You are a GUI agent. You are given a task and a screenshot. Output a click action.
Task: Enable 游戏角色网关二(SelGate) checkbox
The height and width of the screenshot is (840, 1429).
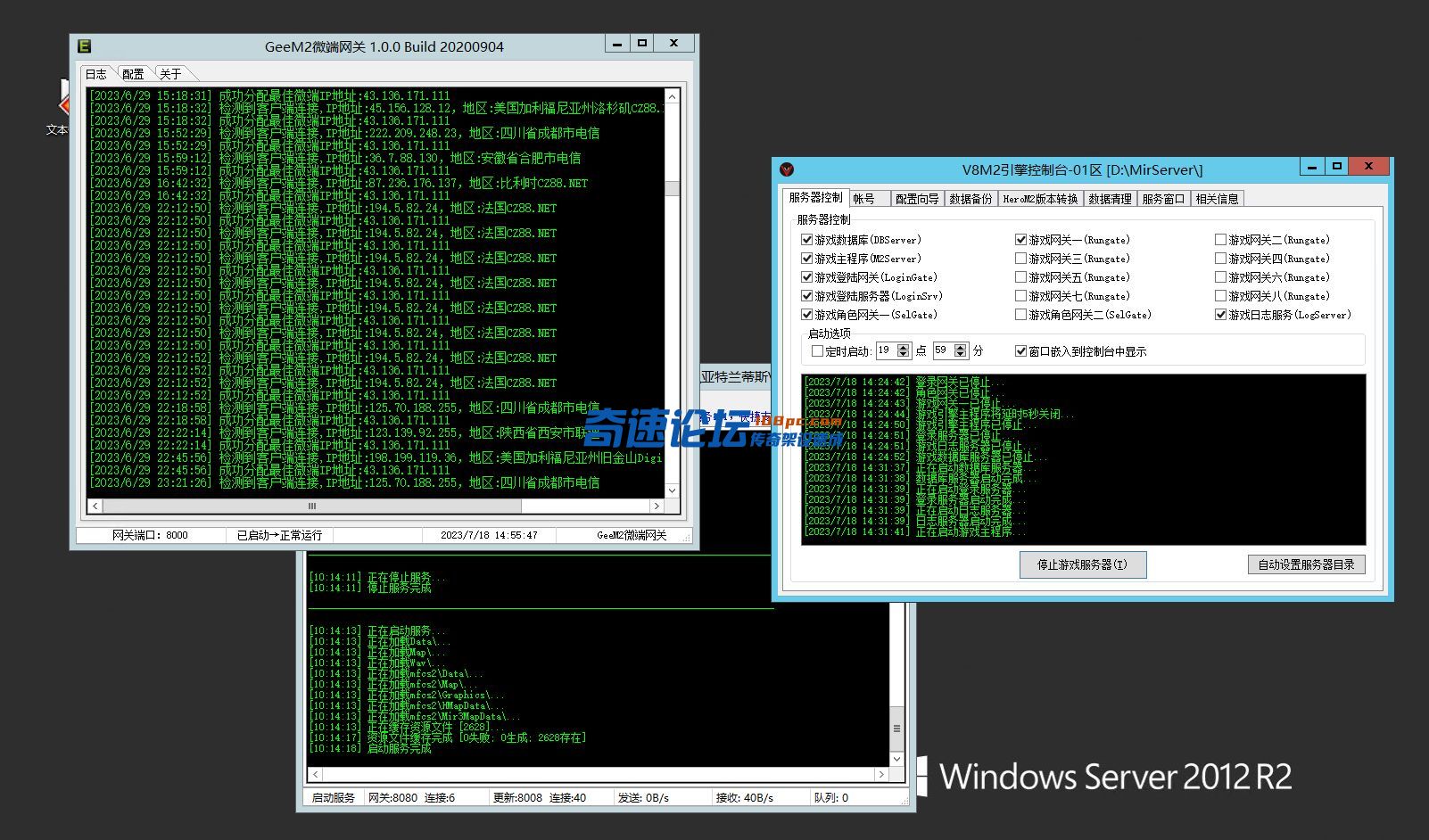point(1020,315)
